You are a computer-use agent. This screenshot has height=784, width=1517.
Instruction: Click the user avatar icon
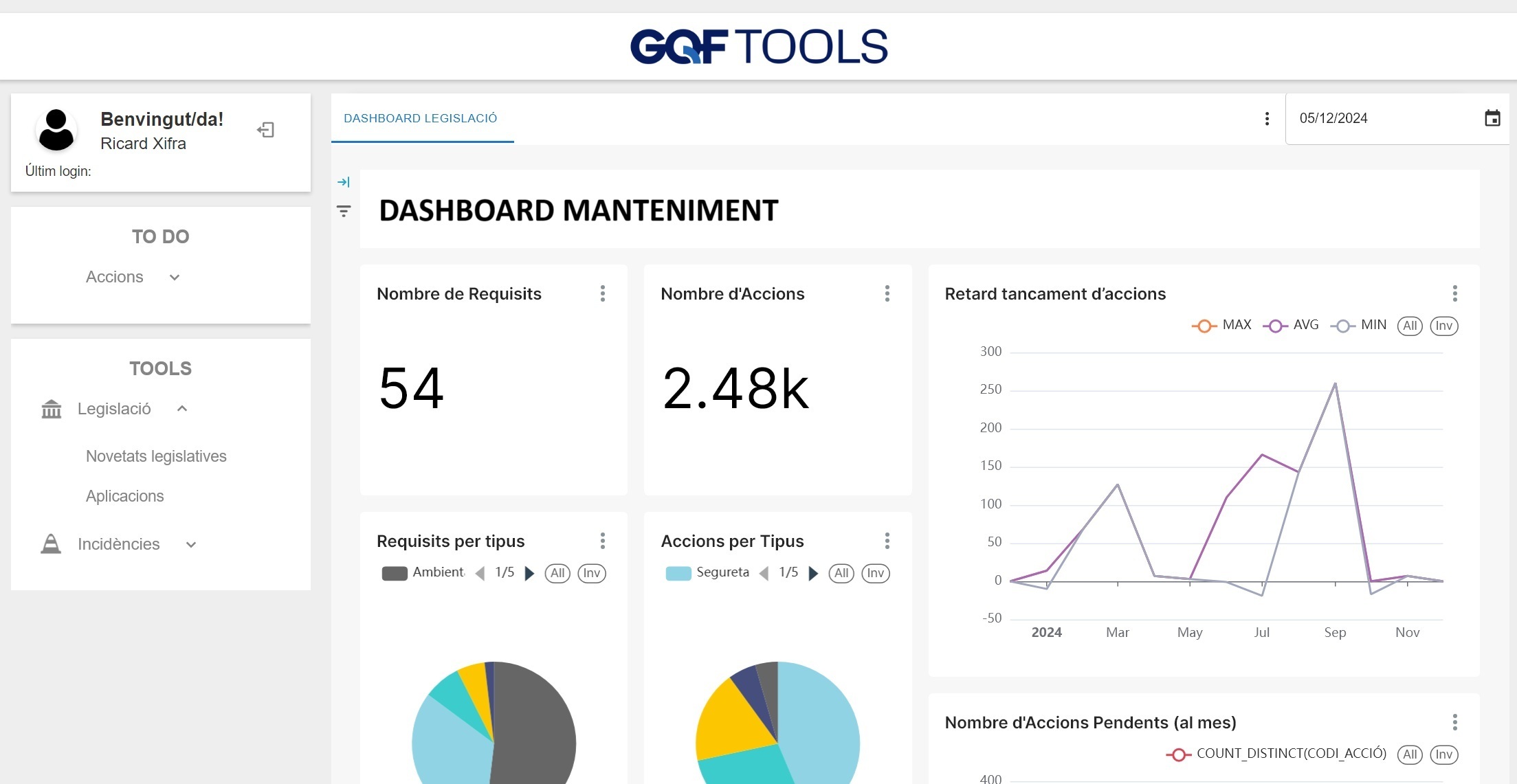click(x=56, y=130)
